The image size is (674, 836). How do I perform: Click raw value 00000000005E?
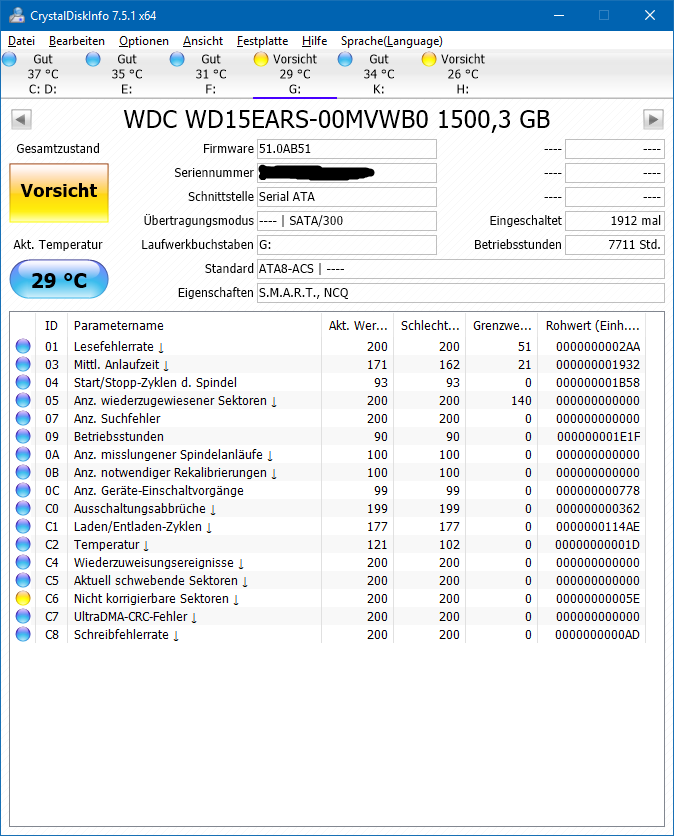click(598, 599)
